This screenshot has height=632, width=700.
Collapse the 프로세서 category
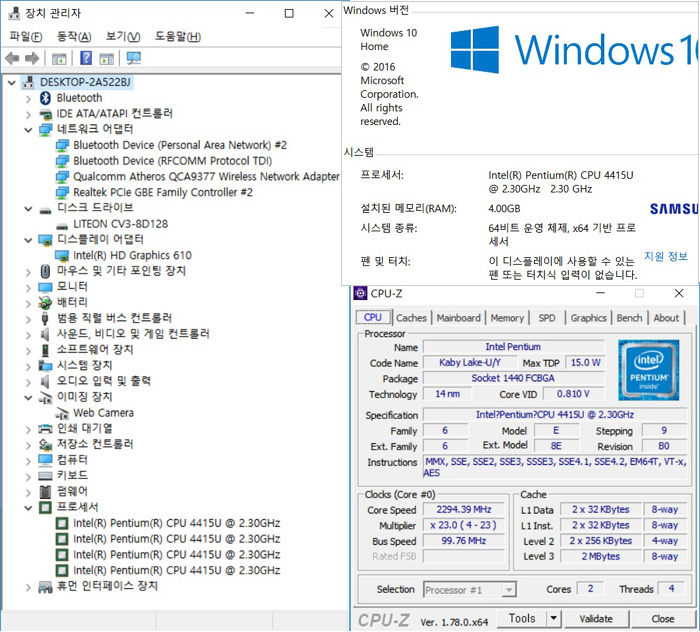click(28, 508)
